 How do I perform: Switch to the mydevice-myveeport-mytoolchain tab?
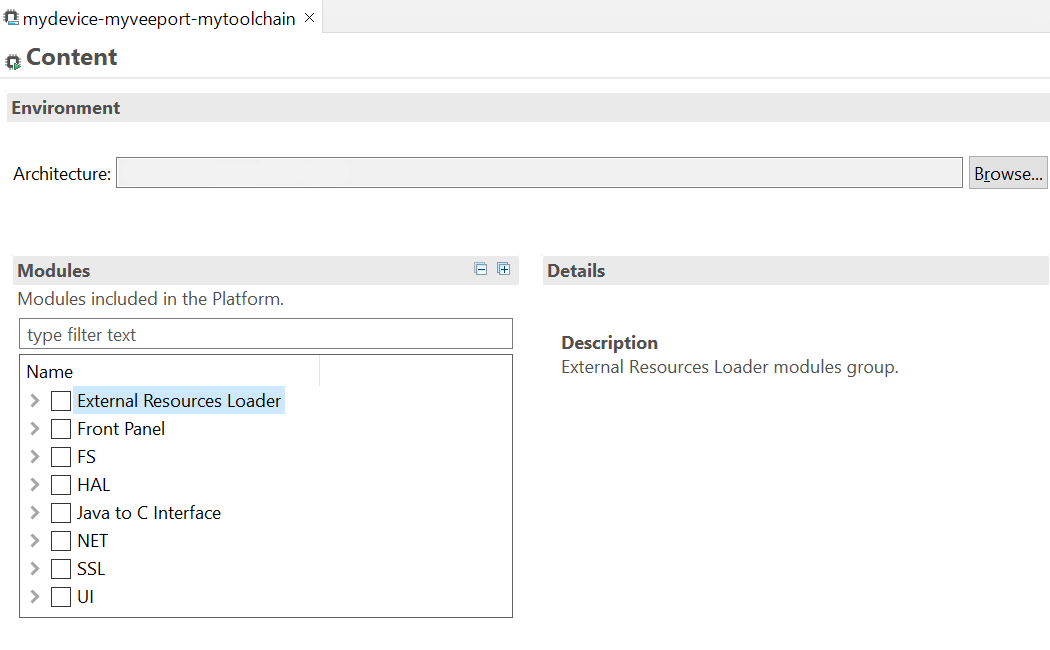pyautogui.click(x=155, y=17)
